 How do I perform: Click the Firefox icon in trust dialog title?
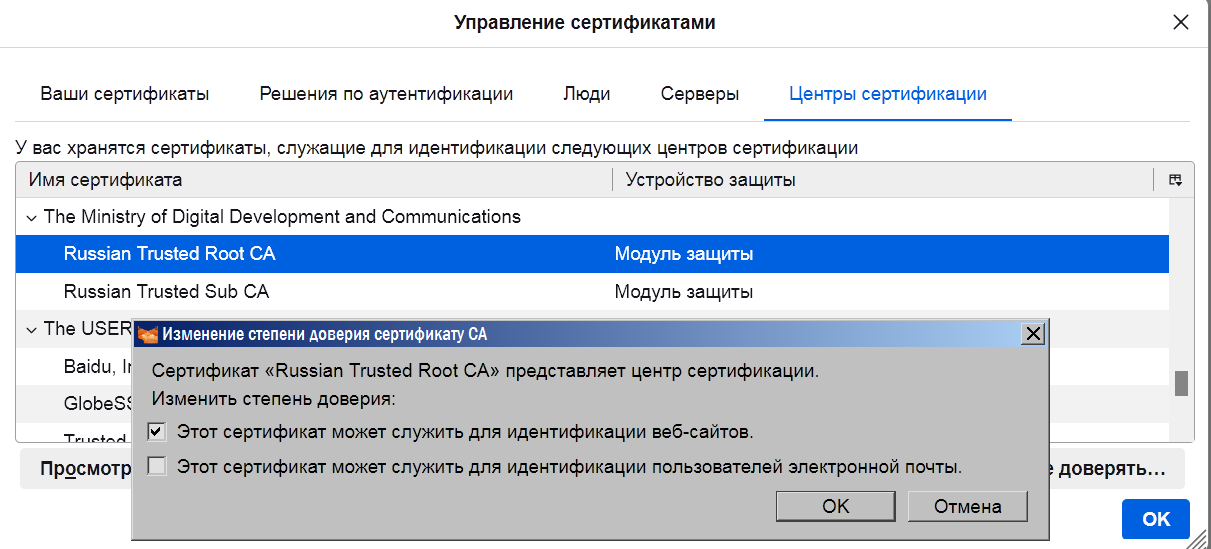click(x=148, y=334)
